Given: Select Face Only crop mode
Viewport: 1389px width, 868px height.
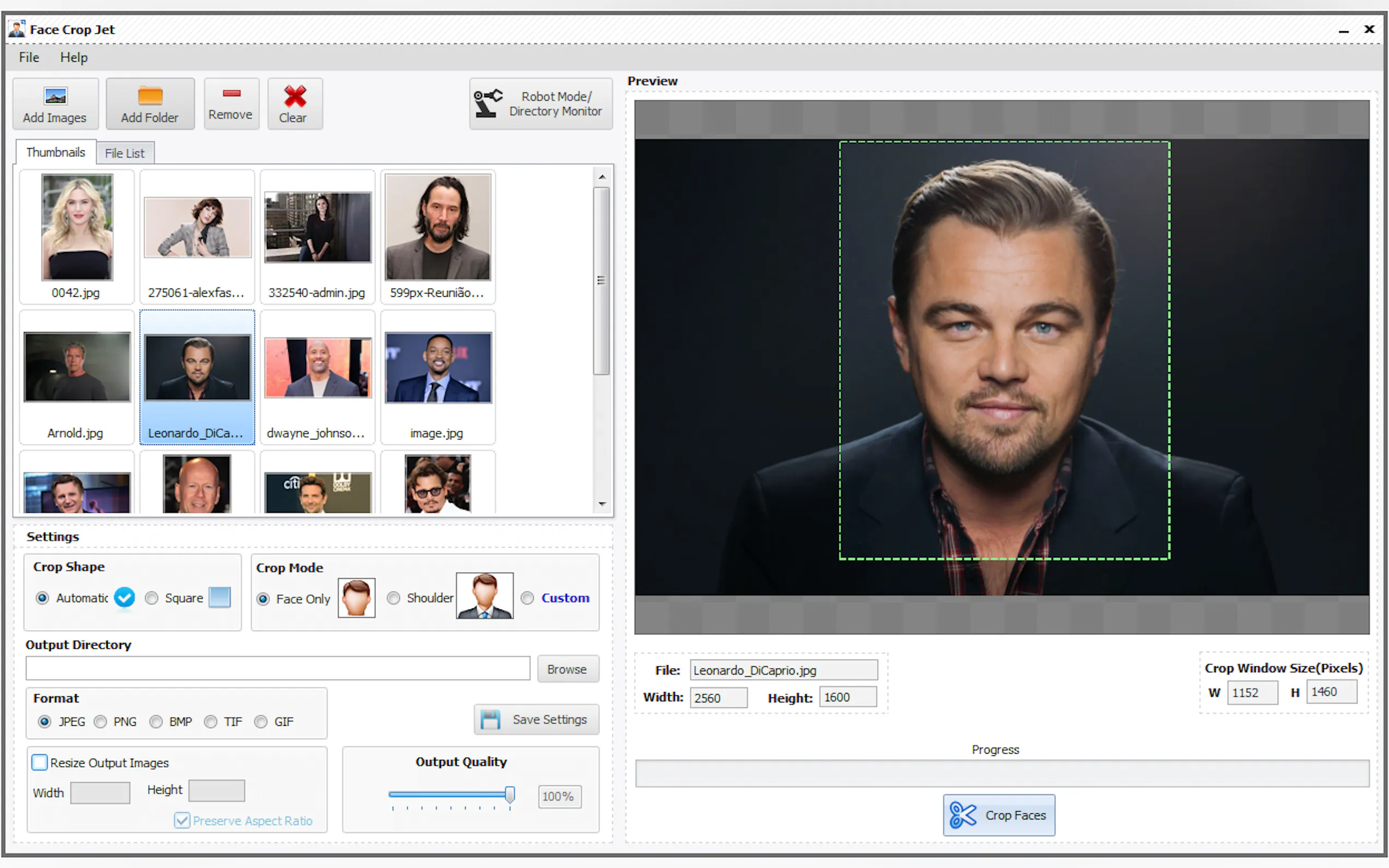Looking at the screenshot, I should pos(263,599).
